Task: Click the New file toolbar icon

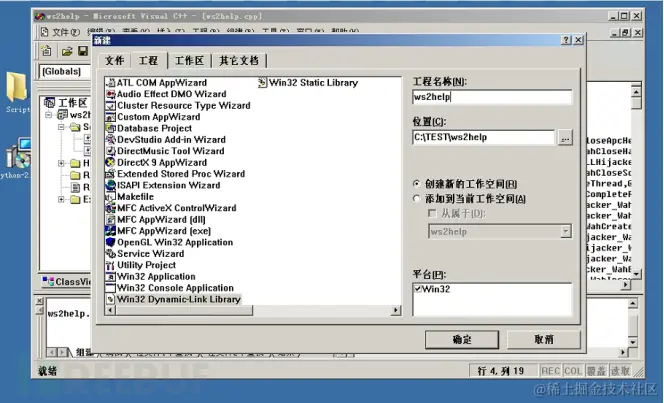Action: pos(46,51)
